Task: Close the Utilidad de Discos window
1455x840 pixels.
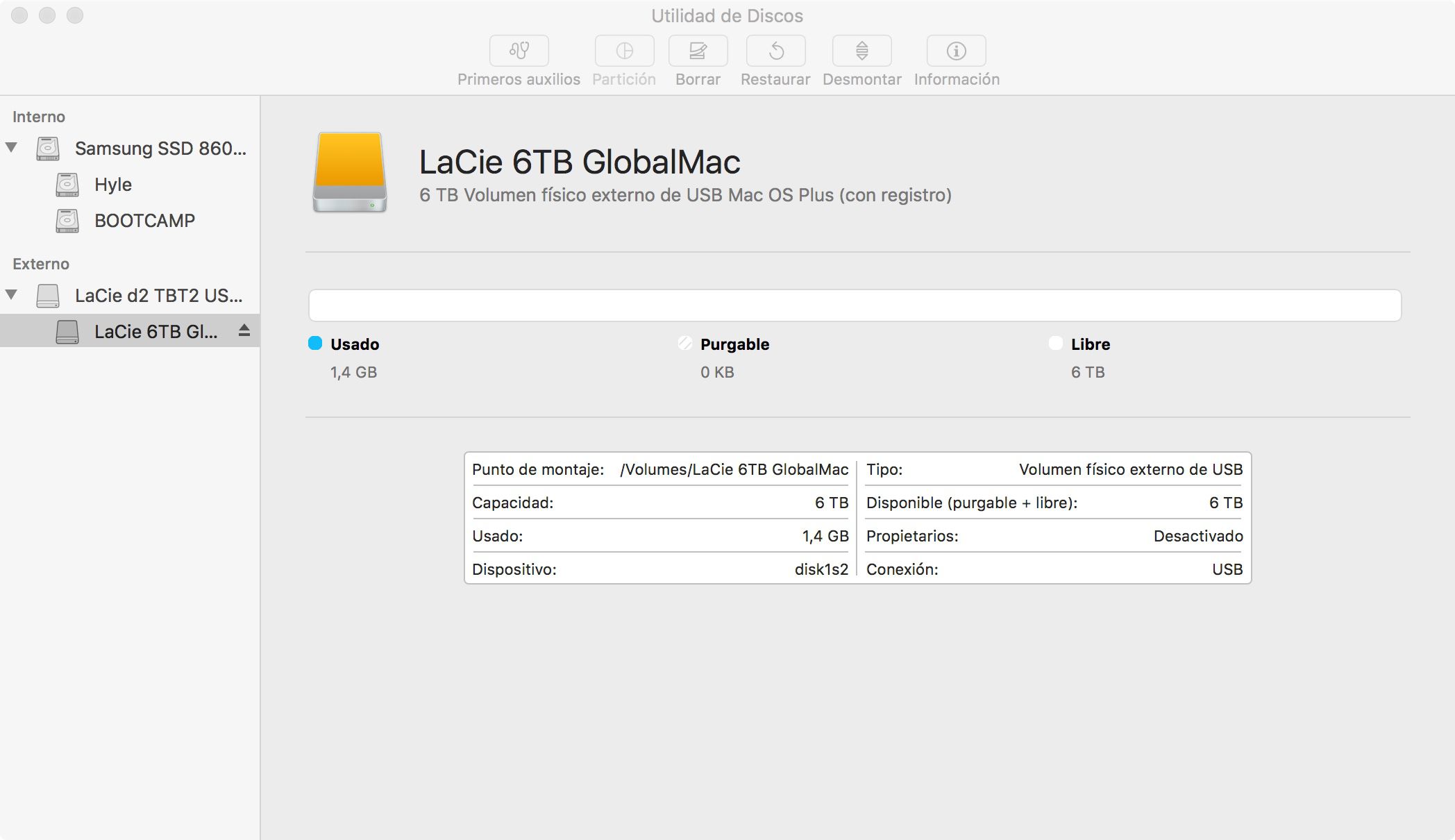Action: (x=19, y=15)
